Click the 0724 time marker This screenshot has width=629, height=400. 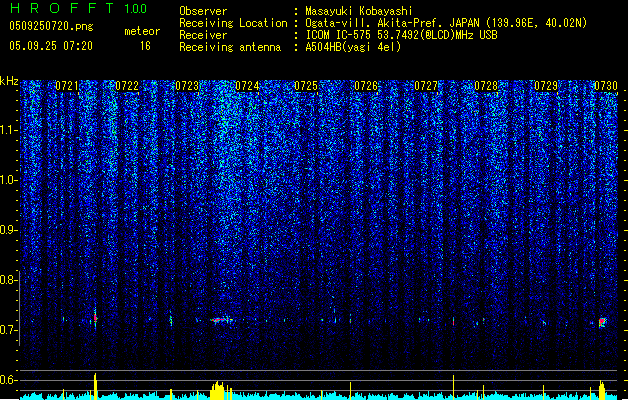[x=247, y=86]
